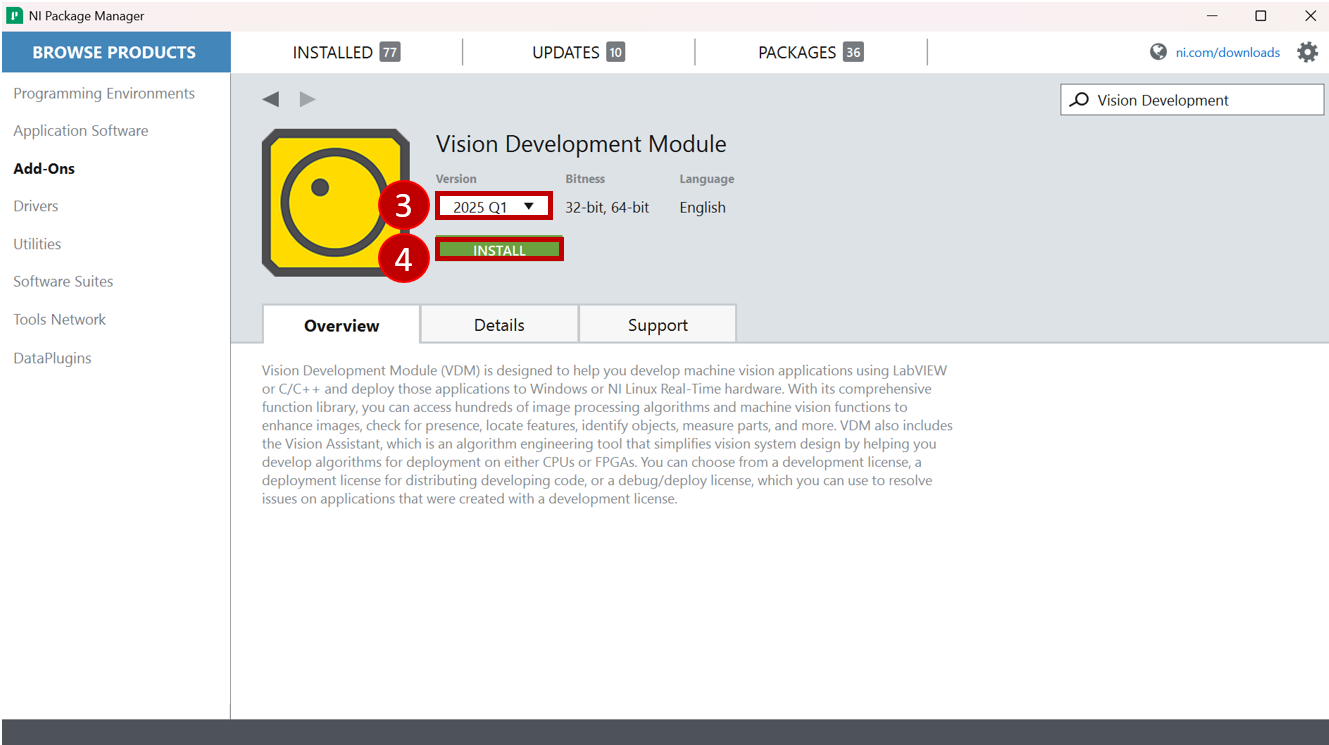Select Utilities category

(37, 244)
